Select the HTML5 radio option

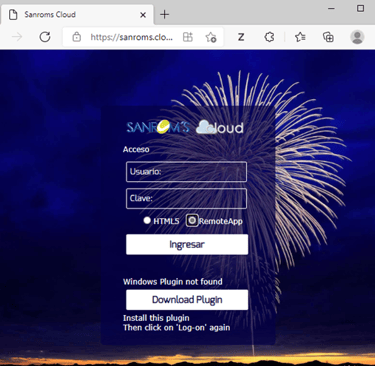[x=147, y=220]
